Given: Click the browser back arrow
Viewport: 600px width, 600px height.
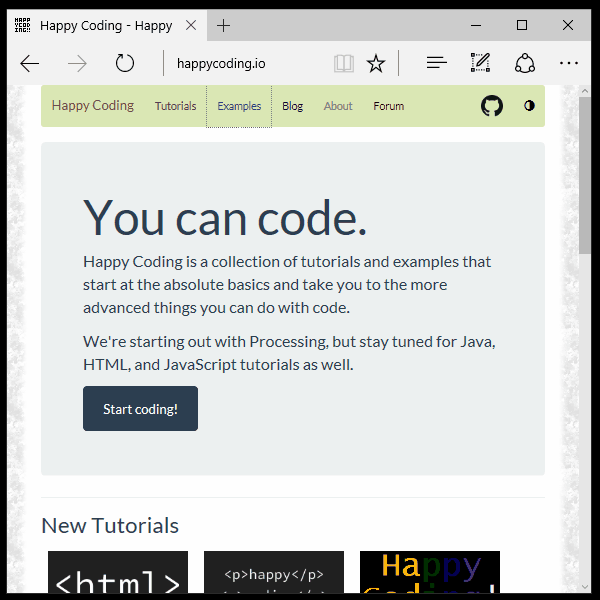Looking at the screenshot, I should pos(30,64).
